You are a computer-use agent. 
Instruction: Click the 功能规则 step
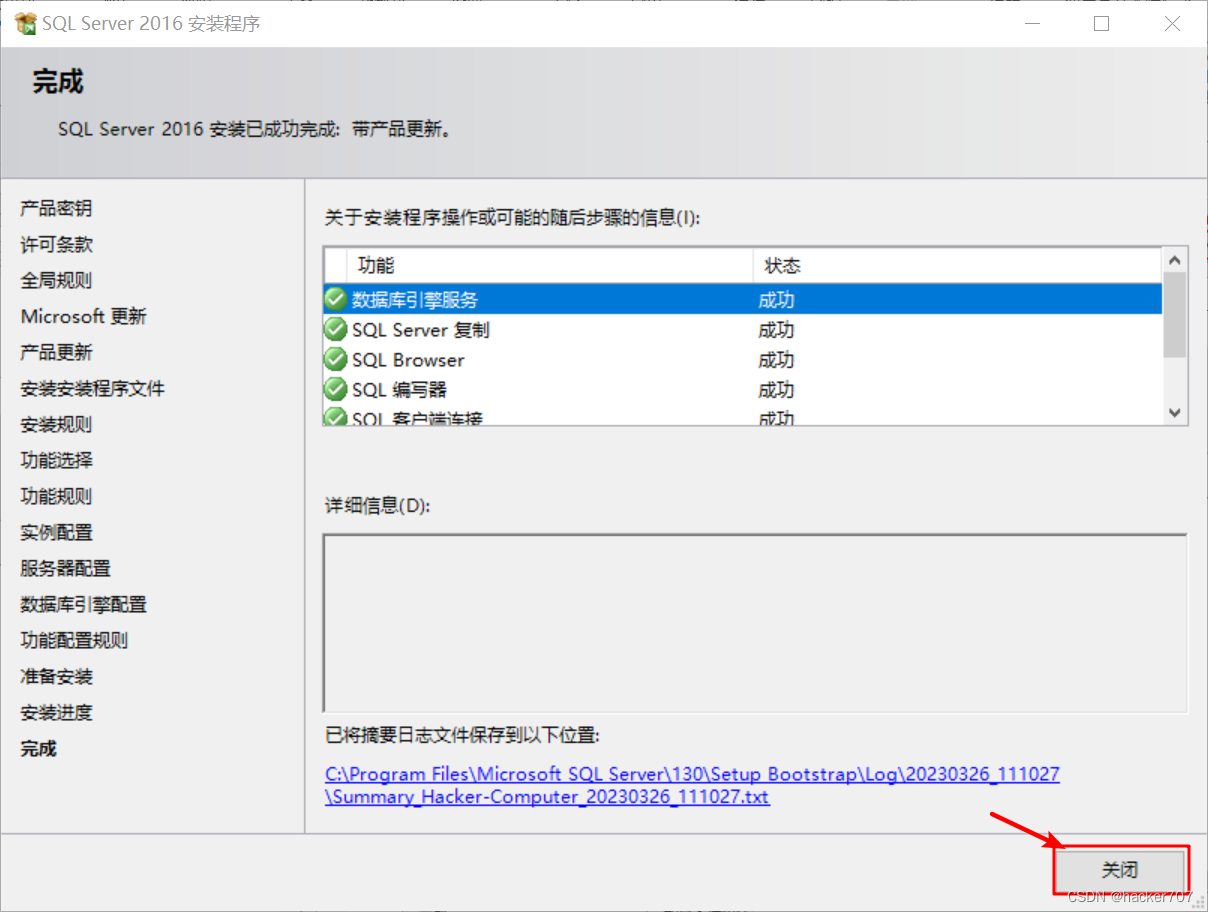pyautogui.click(x=56, y=496)
